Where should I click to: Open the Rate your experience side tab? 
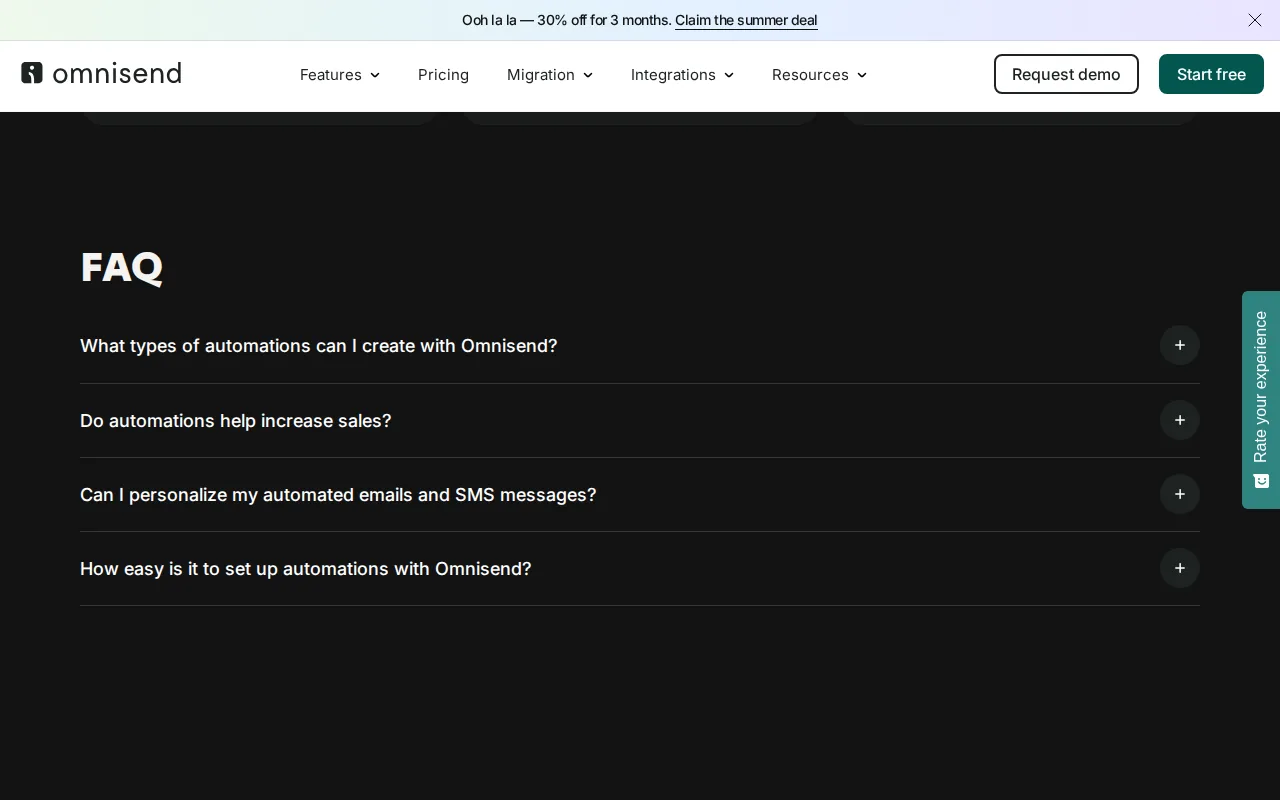pos(1261,400)
